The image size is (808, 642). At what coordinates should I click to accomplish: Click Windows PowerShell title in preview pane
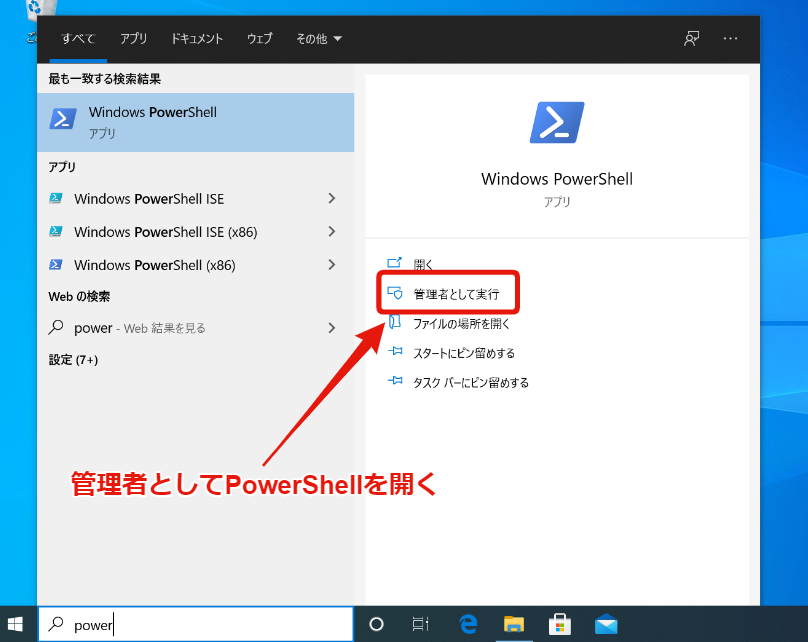pos(557,179)
